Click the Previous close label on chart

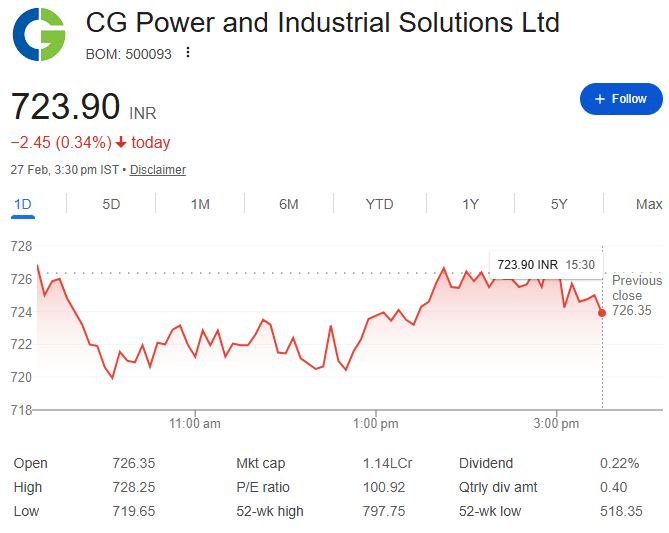tap(637, 288)
